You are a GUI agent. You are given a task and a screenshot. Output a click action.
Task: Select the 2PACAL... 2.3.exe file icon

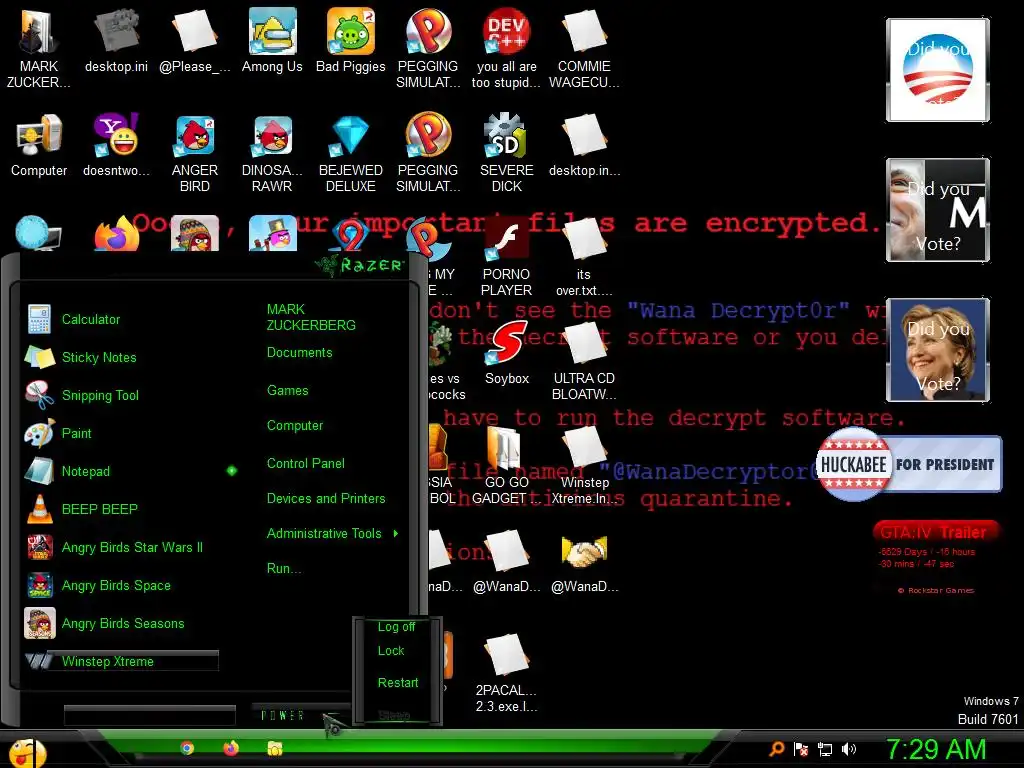[506, 673]
